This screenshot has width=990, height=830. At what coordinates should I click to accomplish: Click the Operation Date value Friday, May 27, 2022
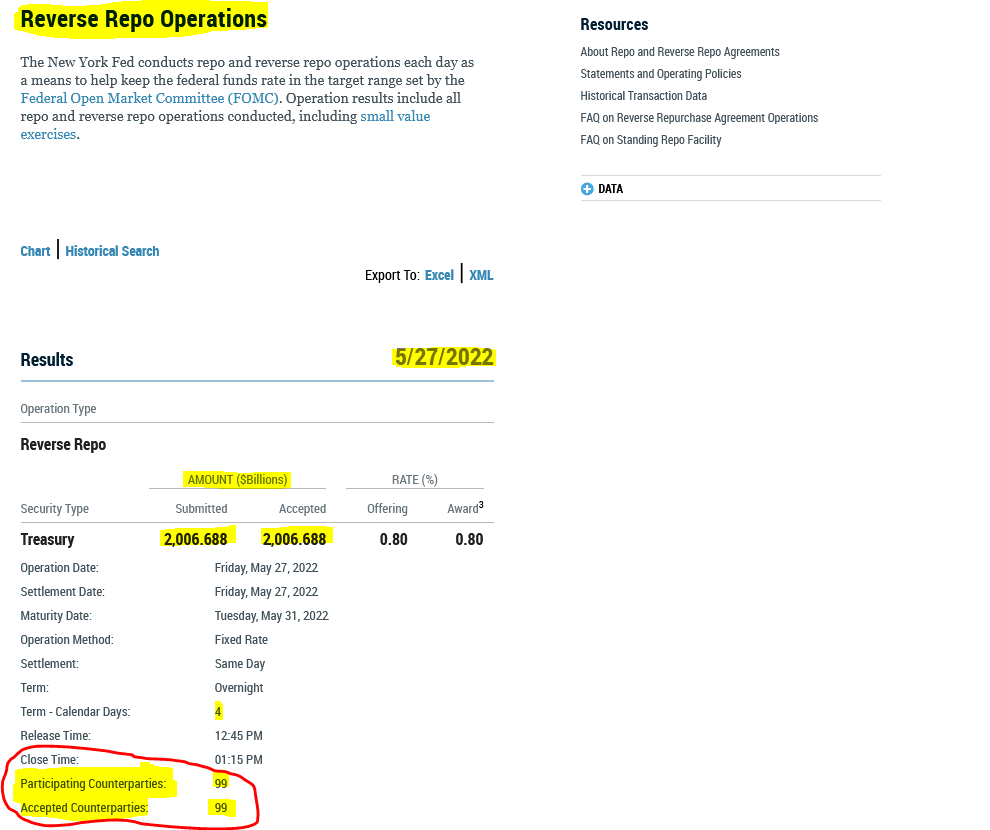click(266, 568)
